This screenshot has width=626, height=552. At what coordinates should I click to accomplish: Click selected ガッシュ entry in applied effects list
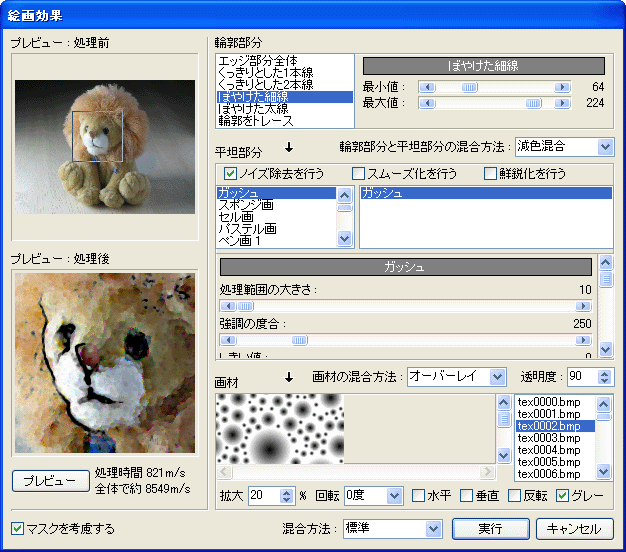486,193
